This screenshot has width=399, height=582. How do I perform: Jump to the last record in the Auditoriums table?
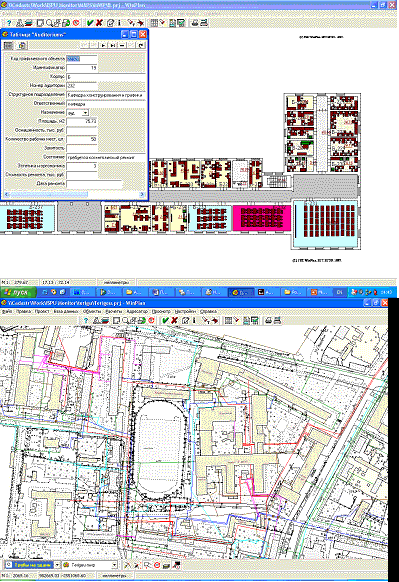tap(113, 45)
